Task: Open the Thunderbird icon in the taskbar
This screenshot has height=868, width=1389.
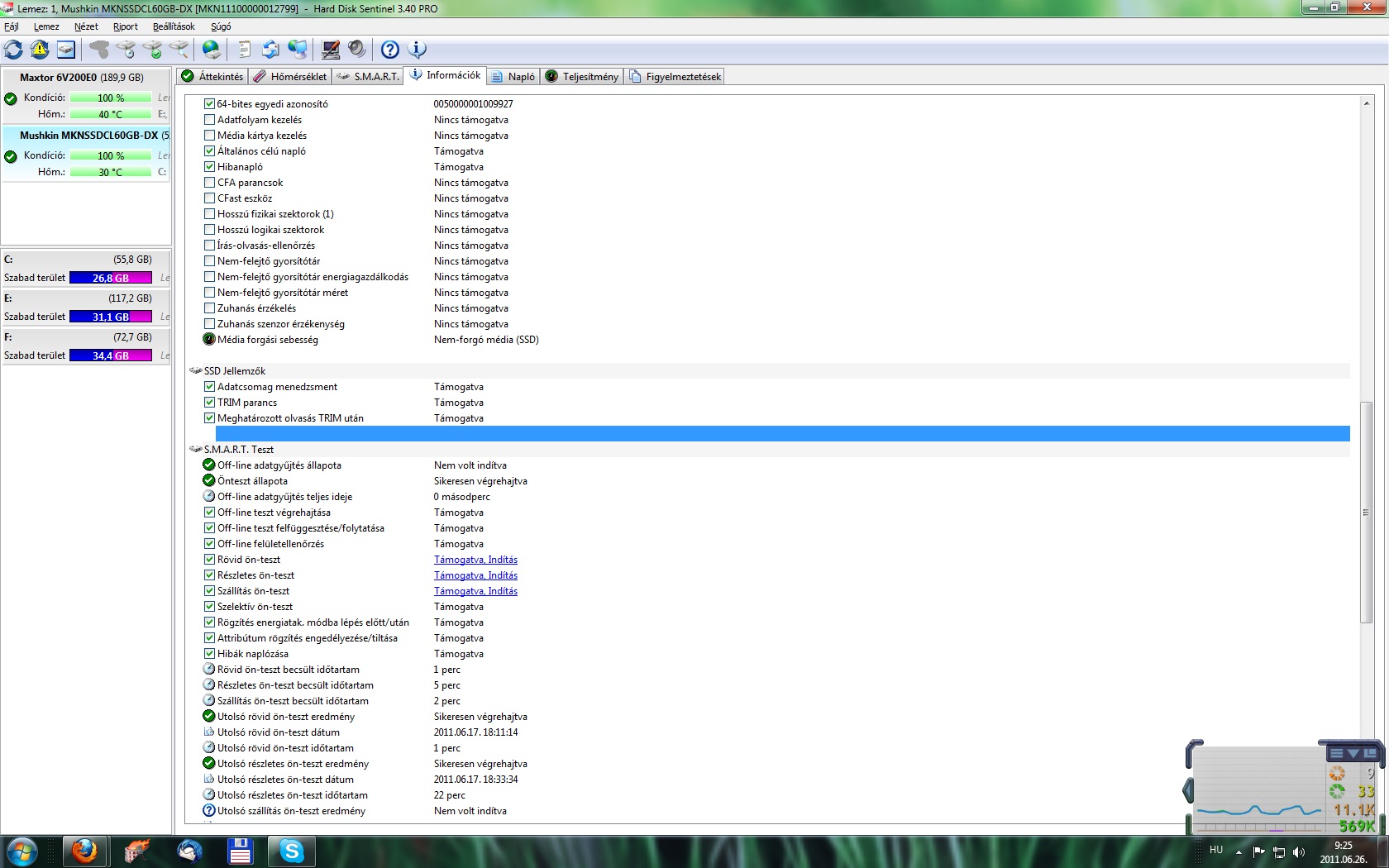Action: point(189,851)
